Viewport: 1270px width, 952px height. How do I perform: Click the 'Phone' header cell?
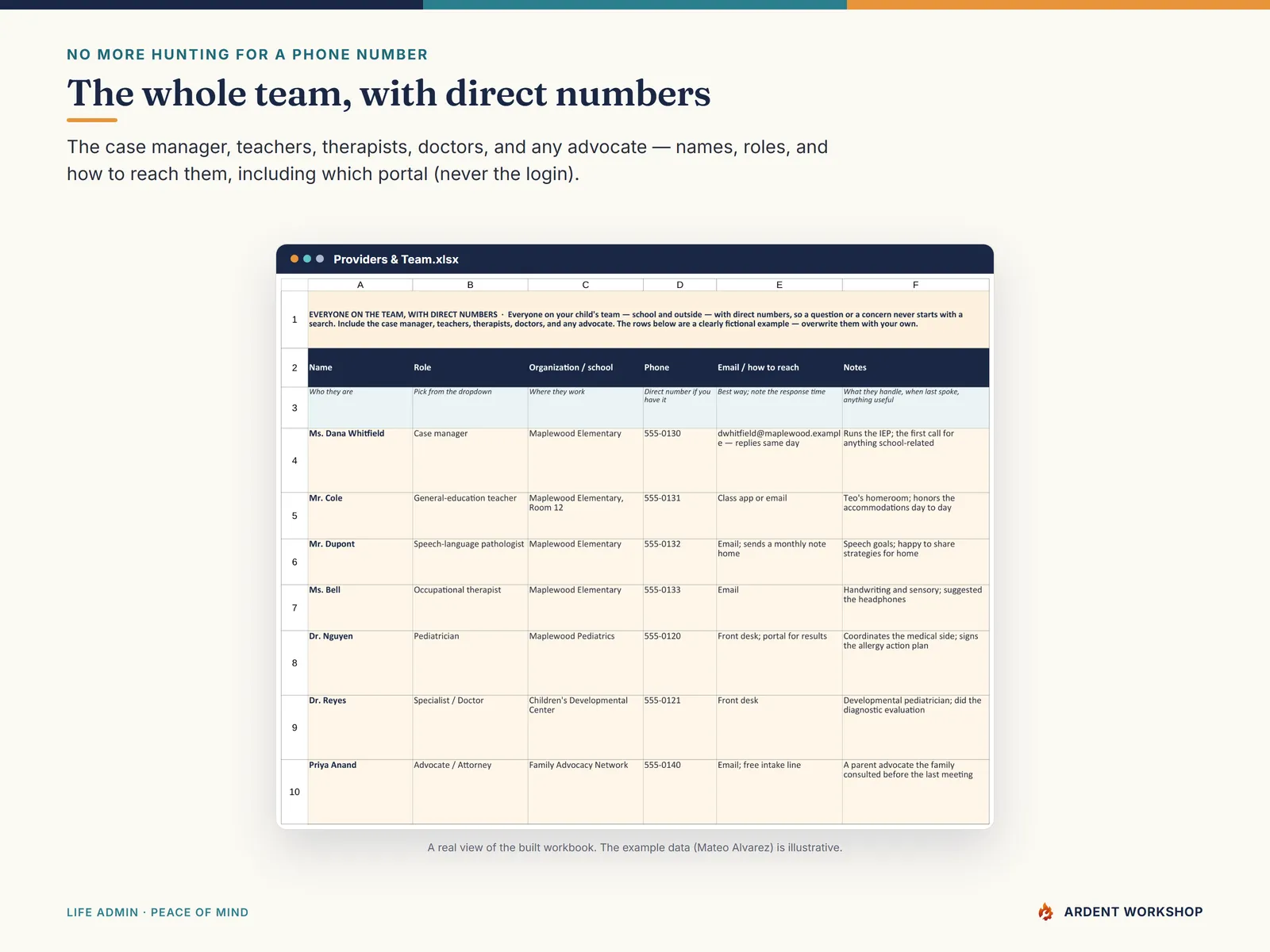pos(679,367)
